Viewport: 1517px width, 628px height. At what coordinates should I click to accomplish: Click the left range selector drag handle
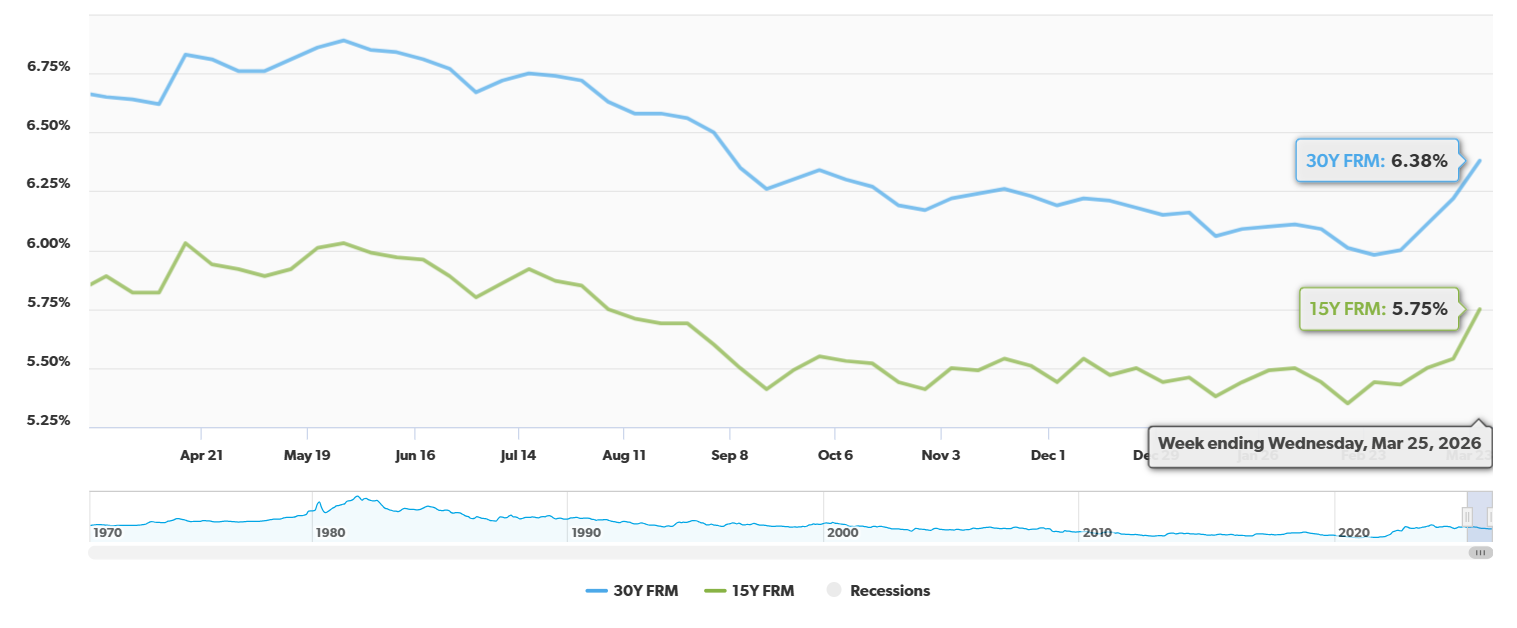point(1467,516)
